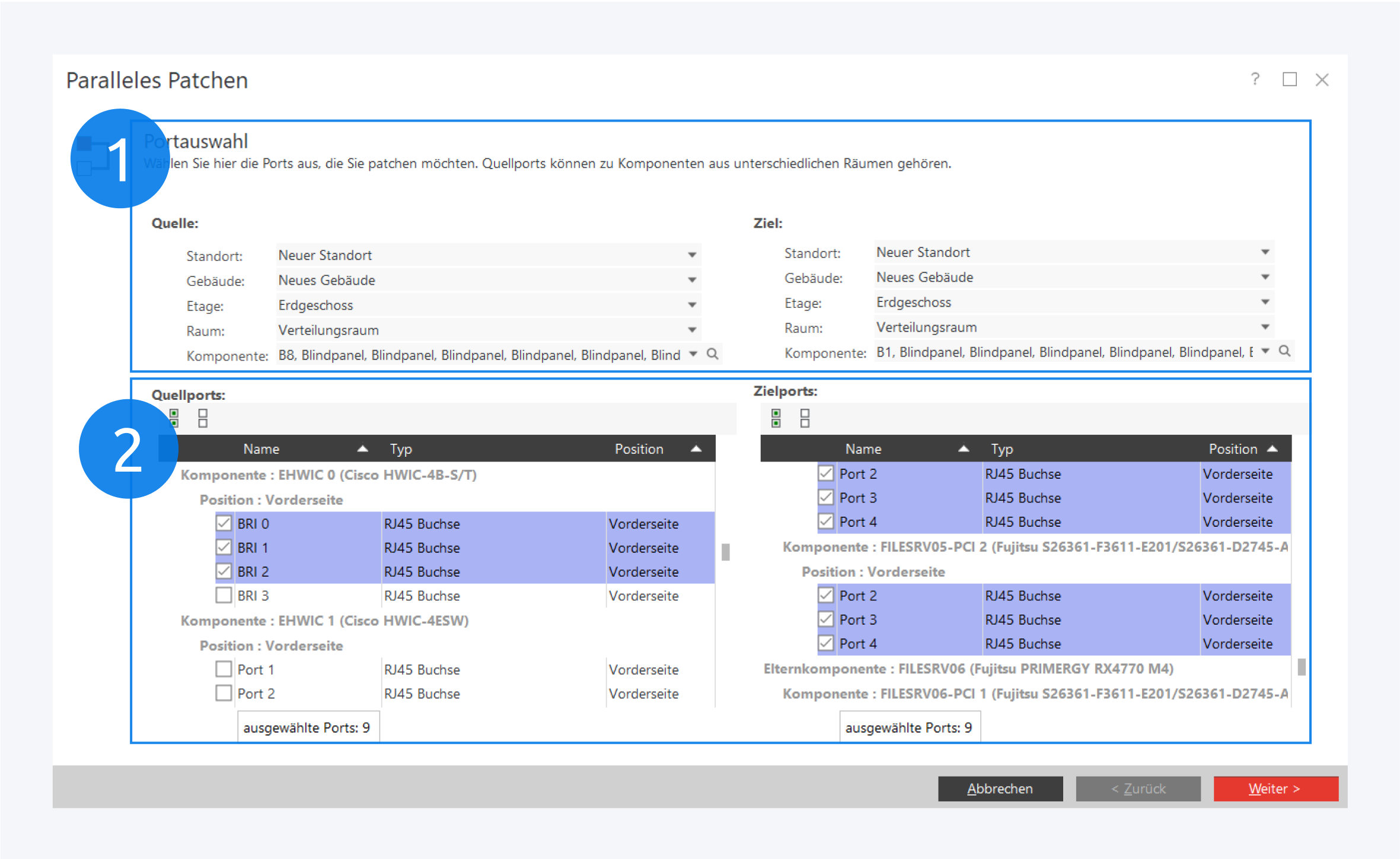Viewport: 1400px width, 859px height.
Task: Enable Port 1 checkbox under EHWIC 1
Action: pos(224,669)
